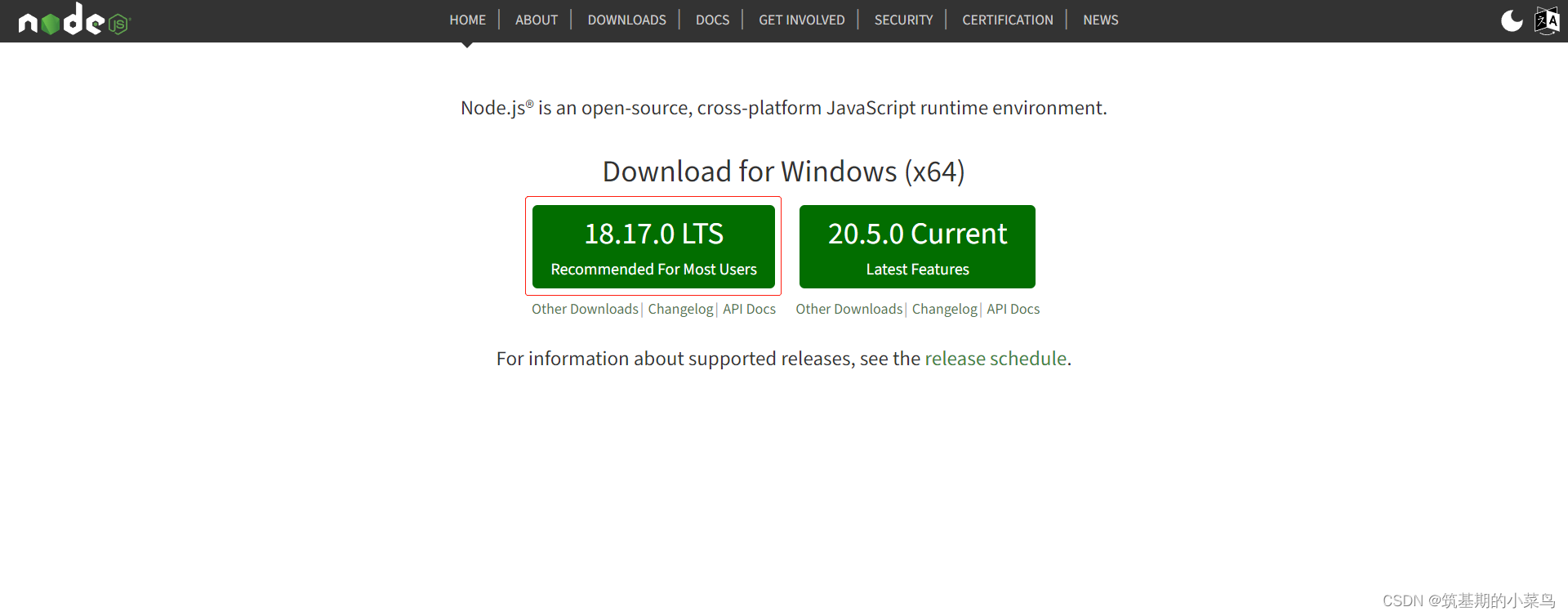Select GET INVOLVED in navigation
The height and width of the screenshot is (616, 1568).
801,20
